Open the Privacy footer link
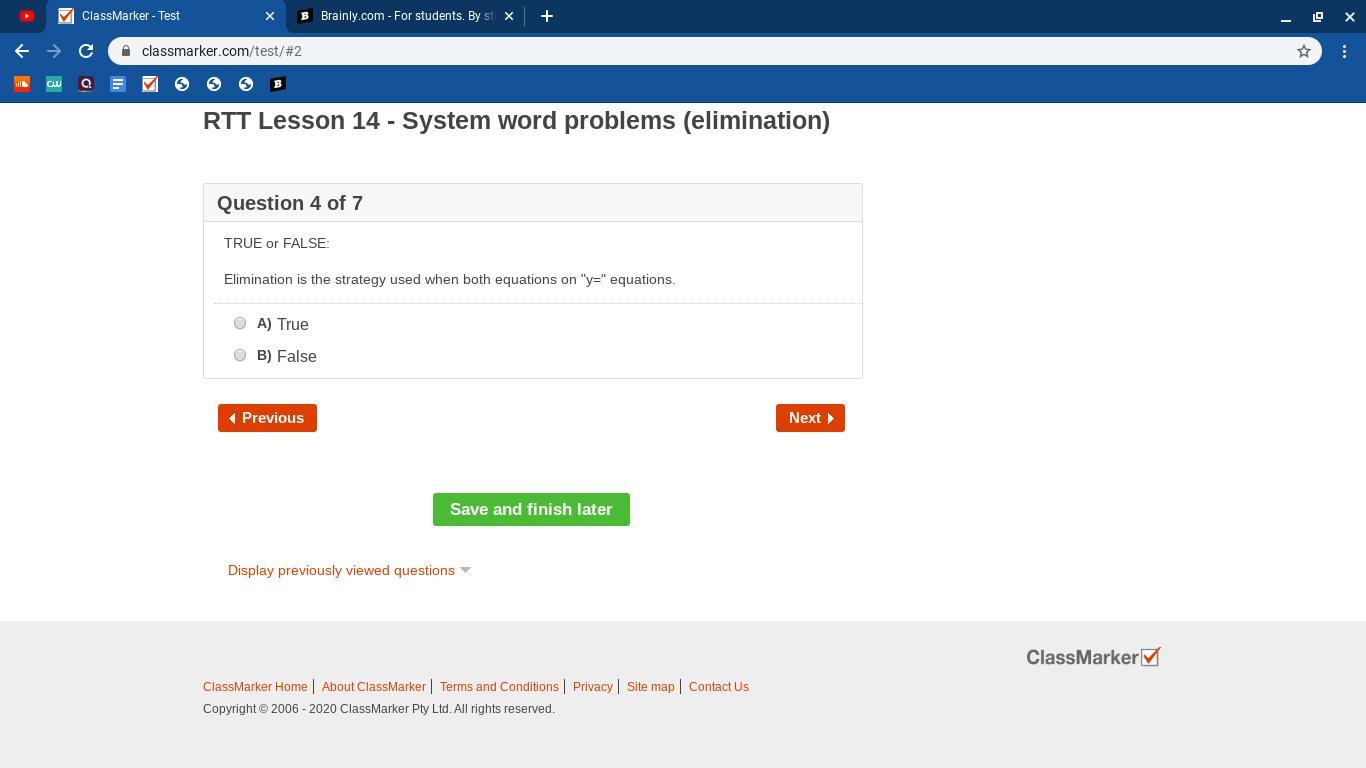1366x768 pixels. tap(593, 687)
